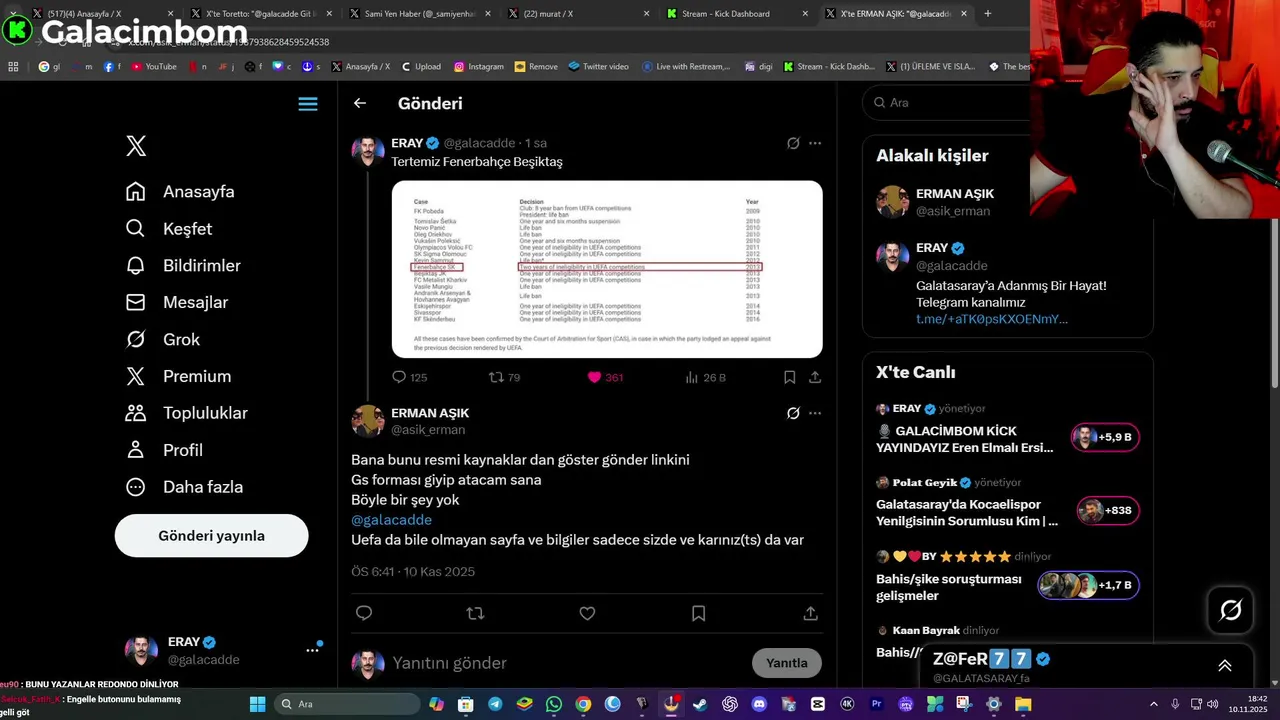Expand the Z@FeR messages drawer chevrons
Viewport: 1280px width, 720px height.
click(x=1224, y=666)
